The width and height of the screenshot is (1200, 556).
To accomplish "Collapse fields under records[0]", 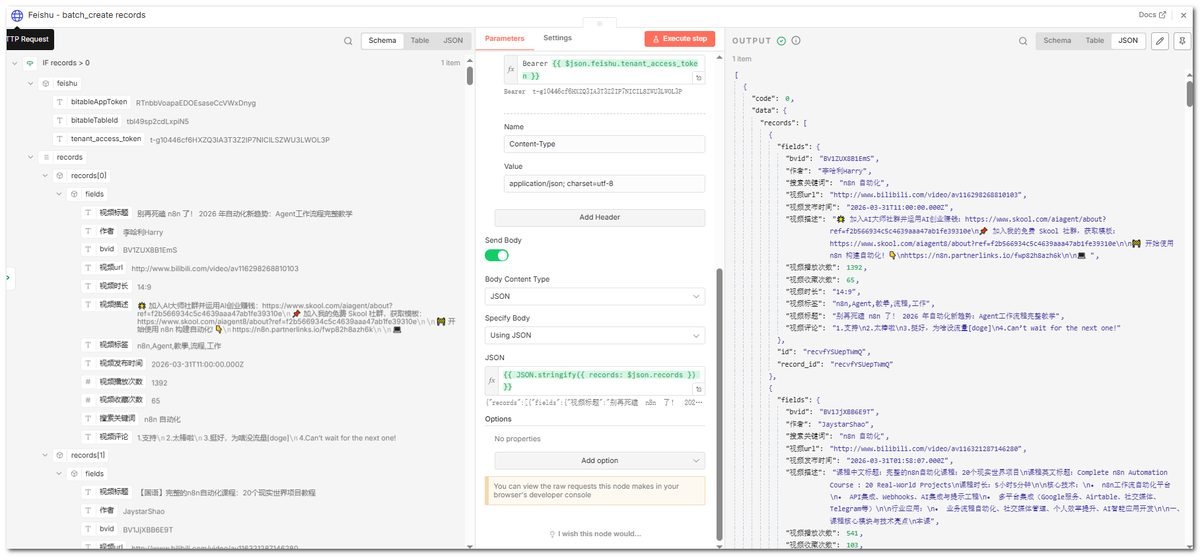I will 59,194.
